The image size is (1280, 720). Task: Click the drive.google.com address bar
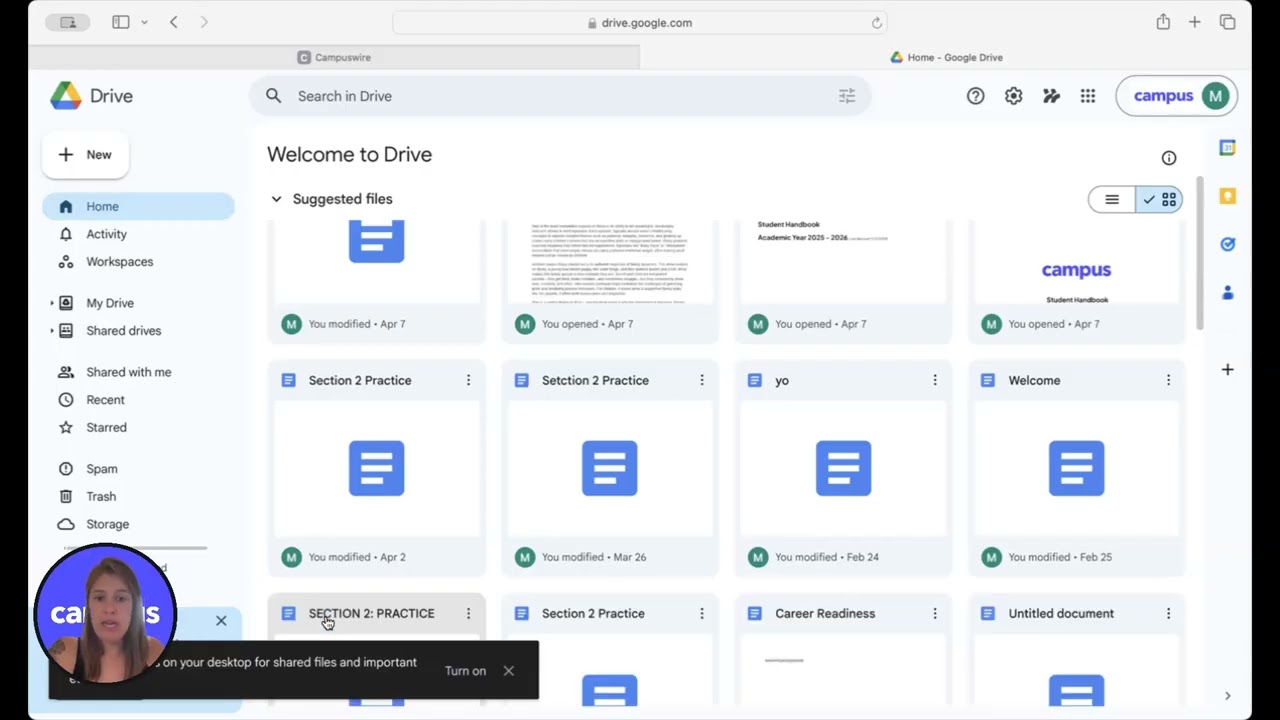640,23
